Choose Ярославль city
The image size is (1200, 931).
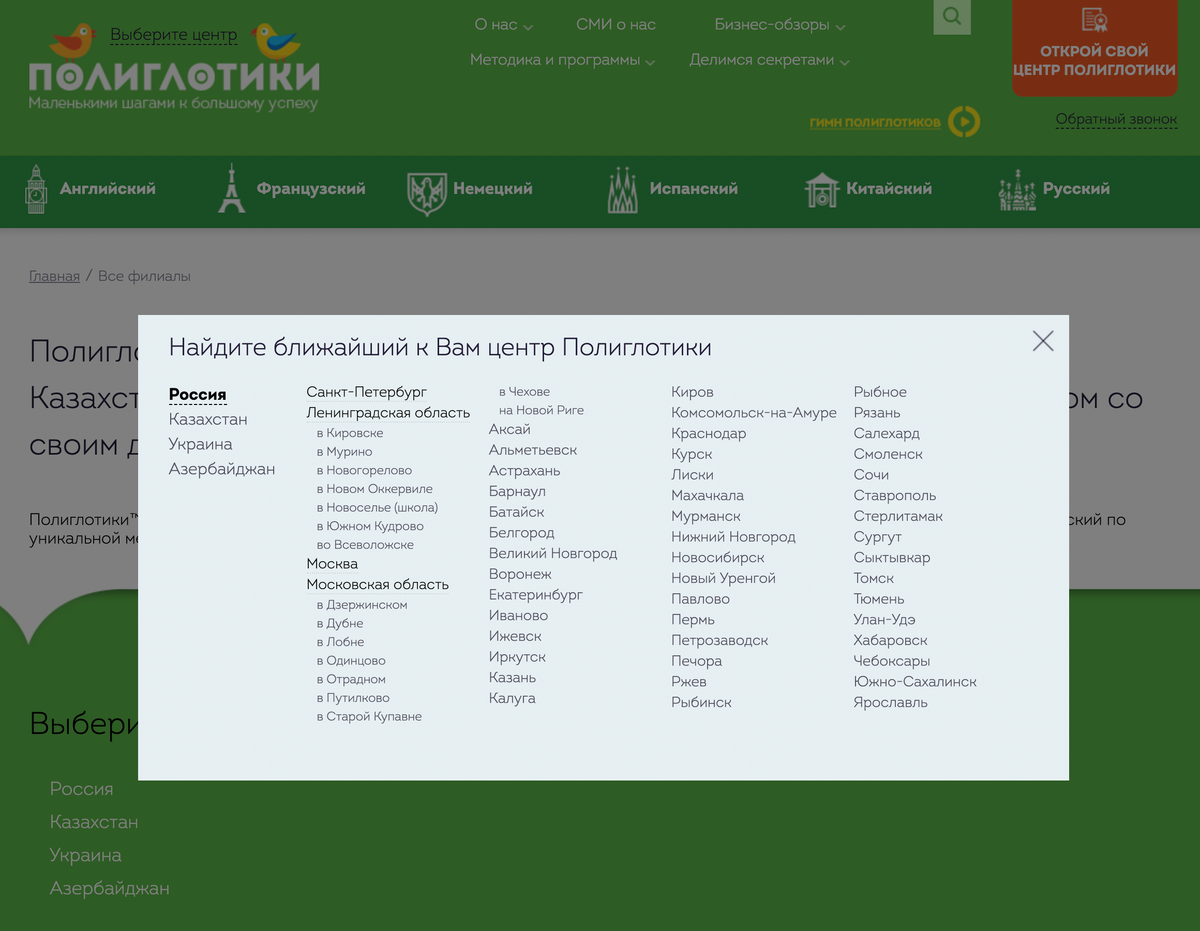[891, 703]
